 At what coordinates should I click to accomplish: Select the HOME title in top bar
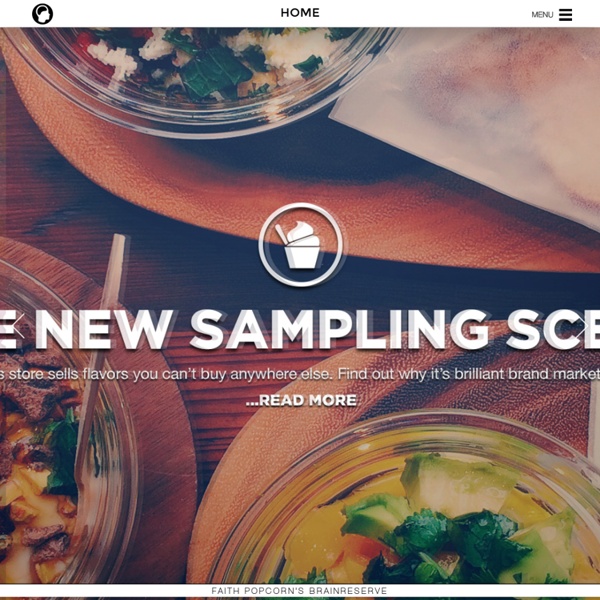(x=300, y=13)
